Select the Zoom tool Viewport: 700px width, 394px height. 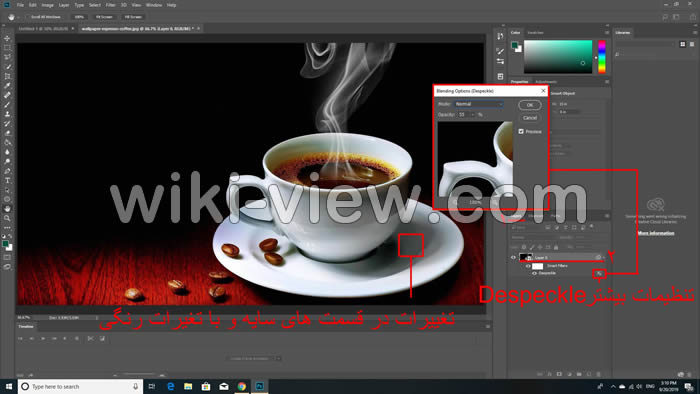[7, 218]
